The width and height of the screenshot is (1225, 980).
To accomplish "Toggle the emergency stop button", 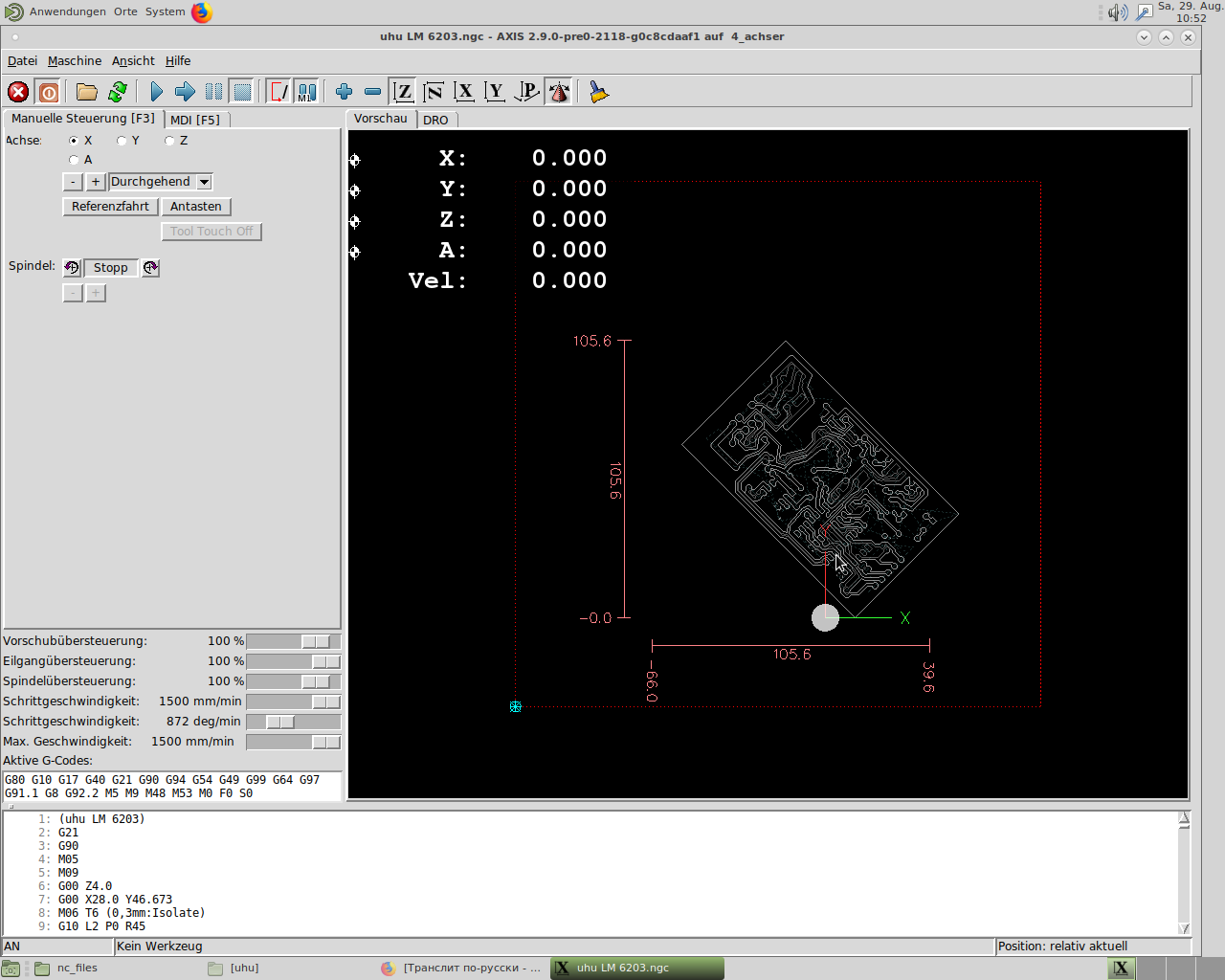I will pos(18,92).
